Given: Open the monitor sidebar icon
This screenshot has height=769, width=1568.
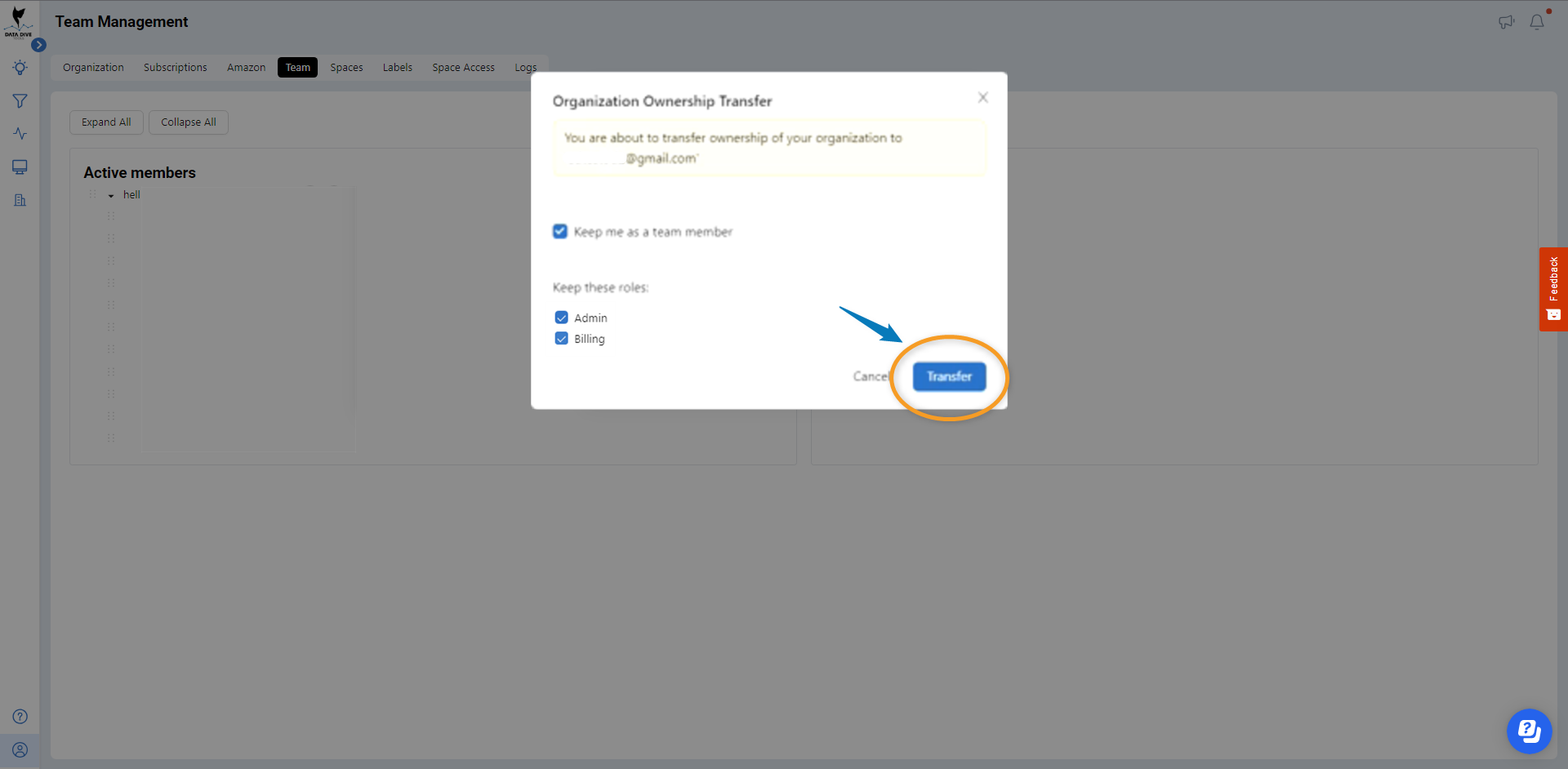Looking at the screenshot, I should click(20, 167).
